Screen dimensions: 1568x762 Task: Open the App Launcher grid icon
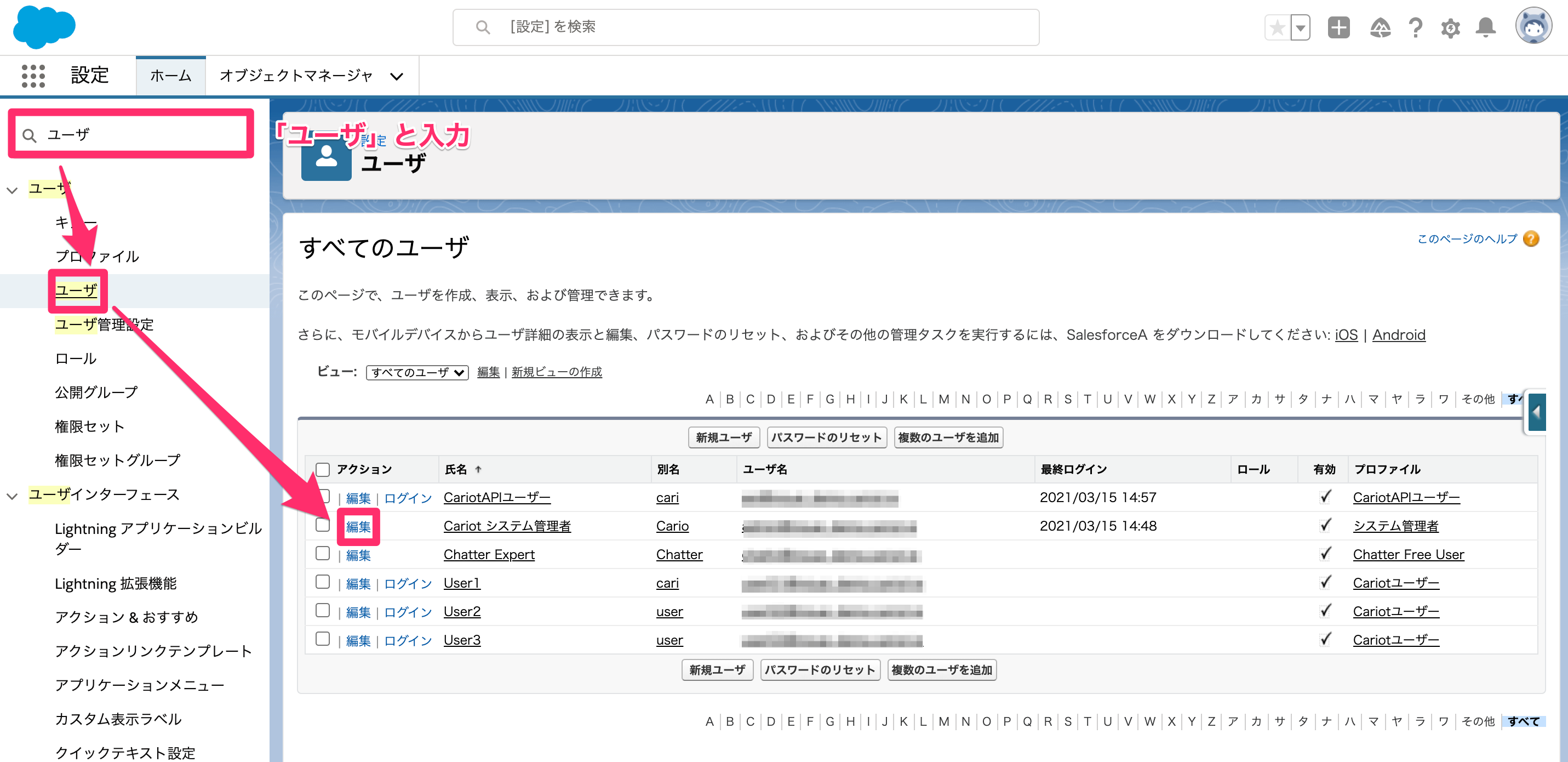point(33,76)
